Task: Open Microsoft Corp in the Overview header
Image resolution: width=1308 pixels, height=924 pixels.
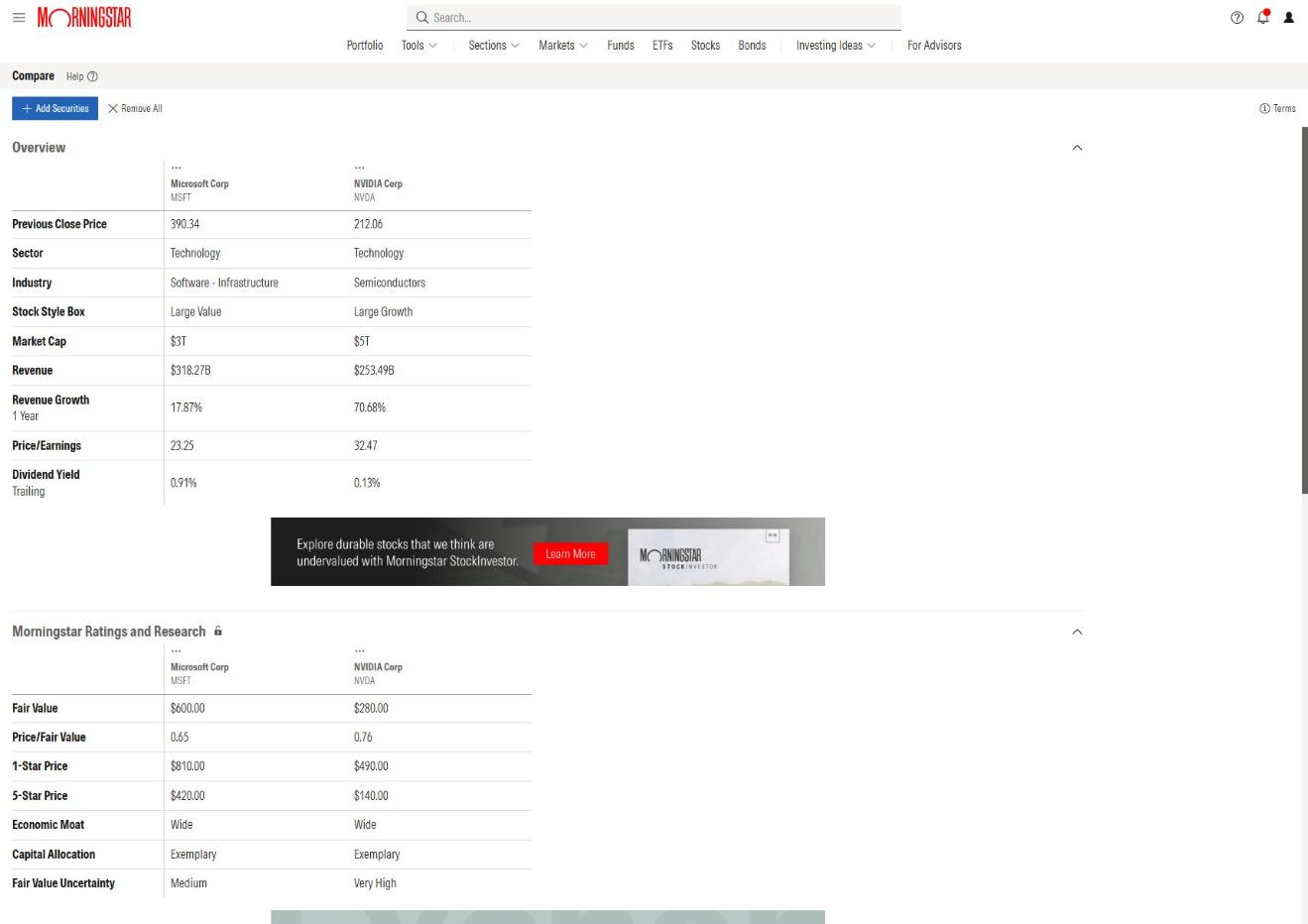Action: 199,183
